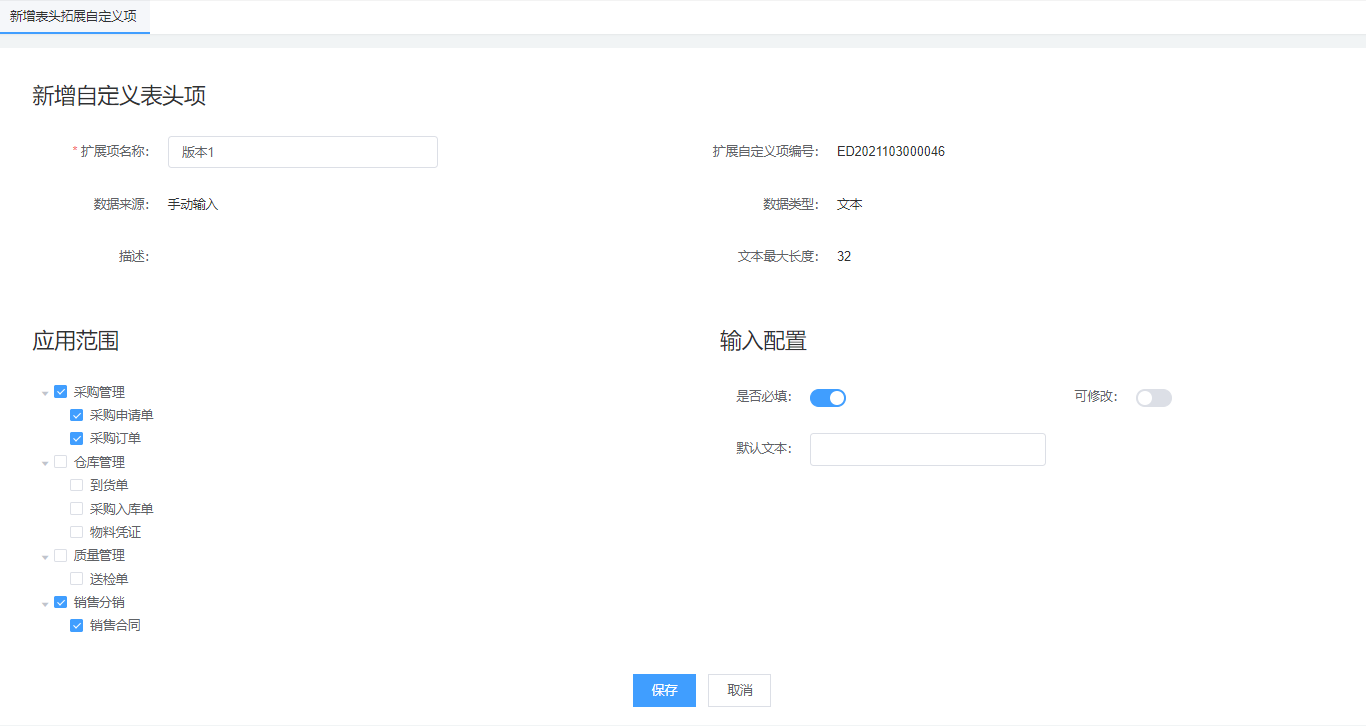Turn off the 是否必填 switch

[827, 398]
